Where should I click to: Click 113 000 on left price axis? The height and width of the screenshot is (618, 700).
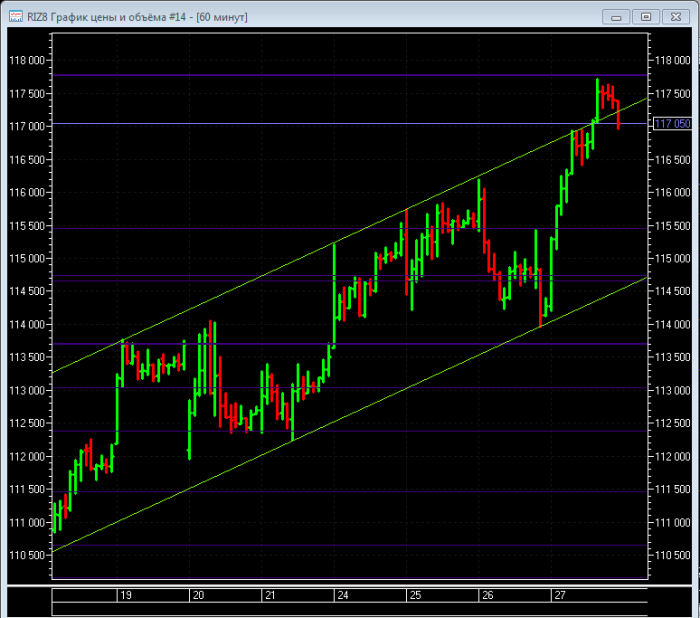point(27,391)
